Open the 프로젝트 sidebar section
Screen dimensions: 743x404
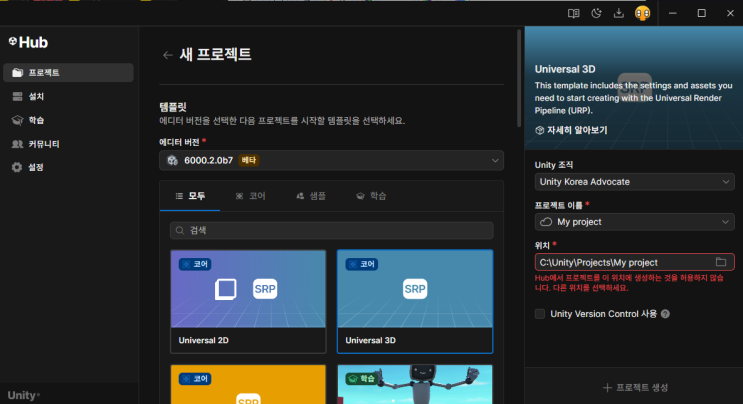click(x=68, y=72)
